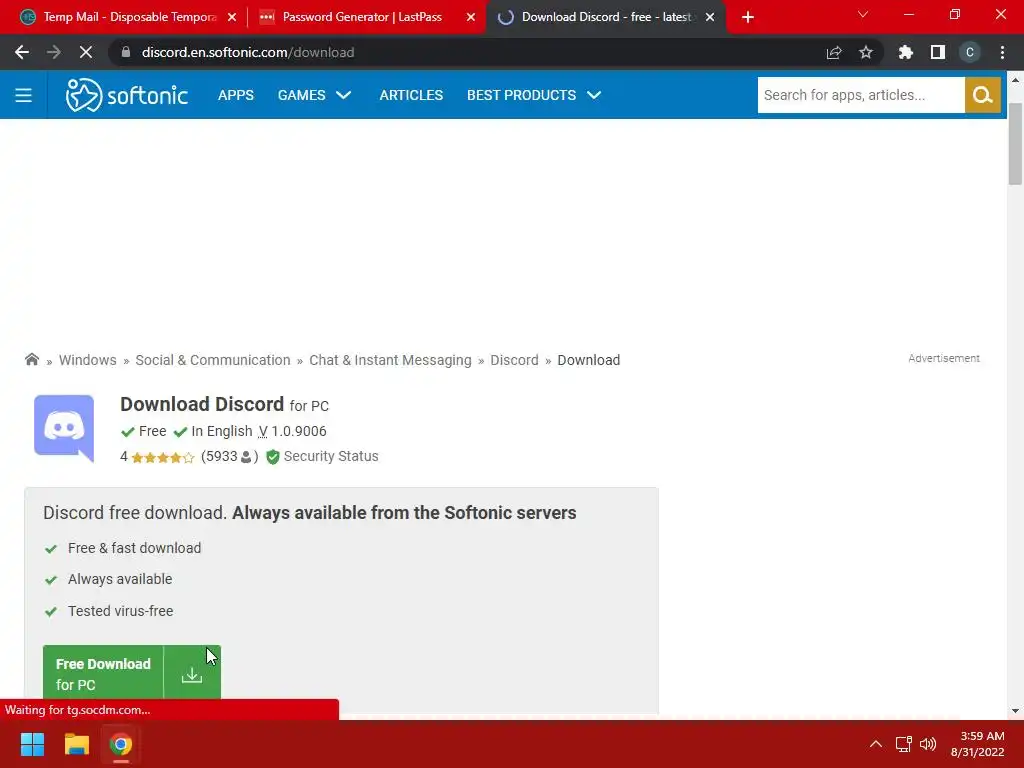Share this page icon in address bar
The width and height of the screenshot is (1024, 768).
pyautogui.click(x=834, y=52)
